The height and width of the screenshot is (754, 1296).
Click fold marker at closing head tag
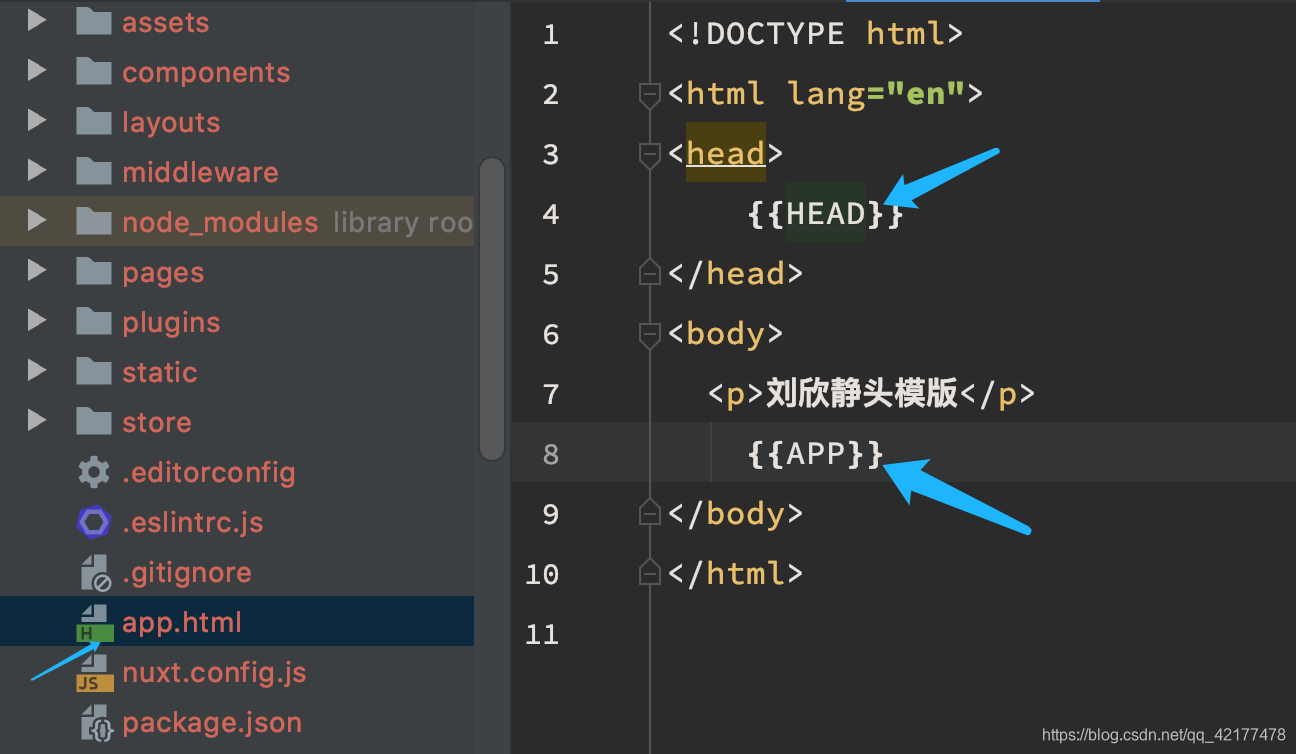point(650,272)
